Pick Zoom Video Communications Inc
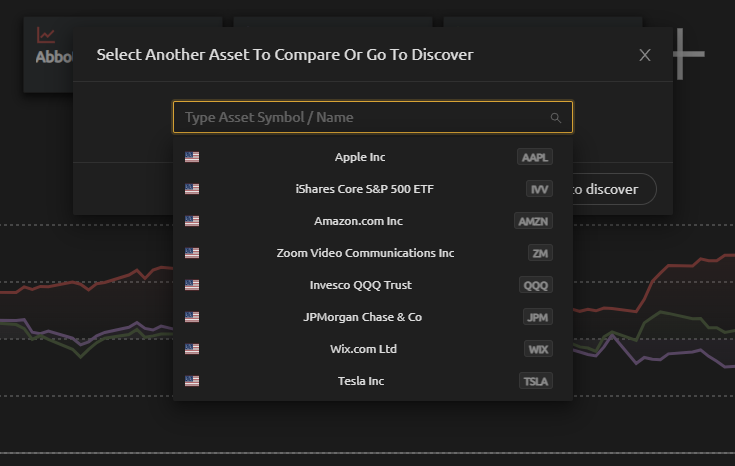The height and width of the screenshot is (466, 735). [365, 253]
